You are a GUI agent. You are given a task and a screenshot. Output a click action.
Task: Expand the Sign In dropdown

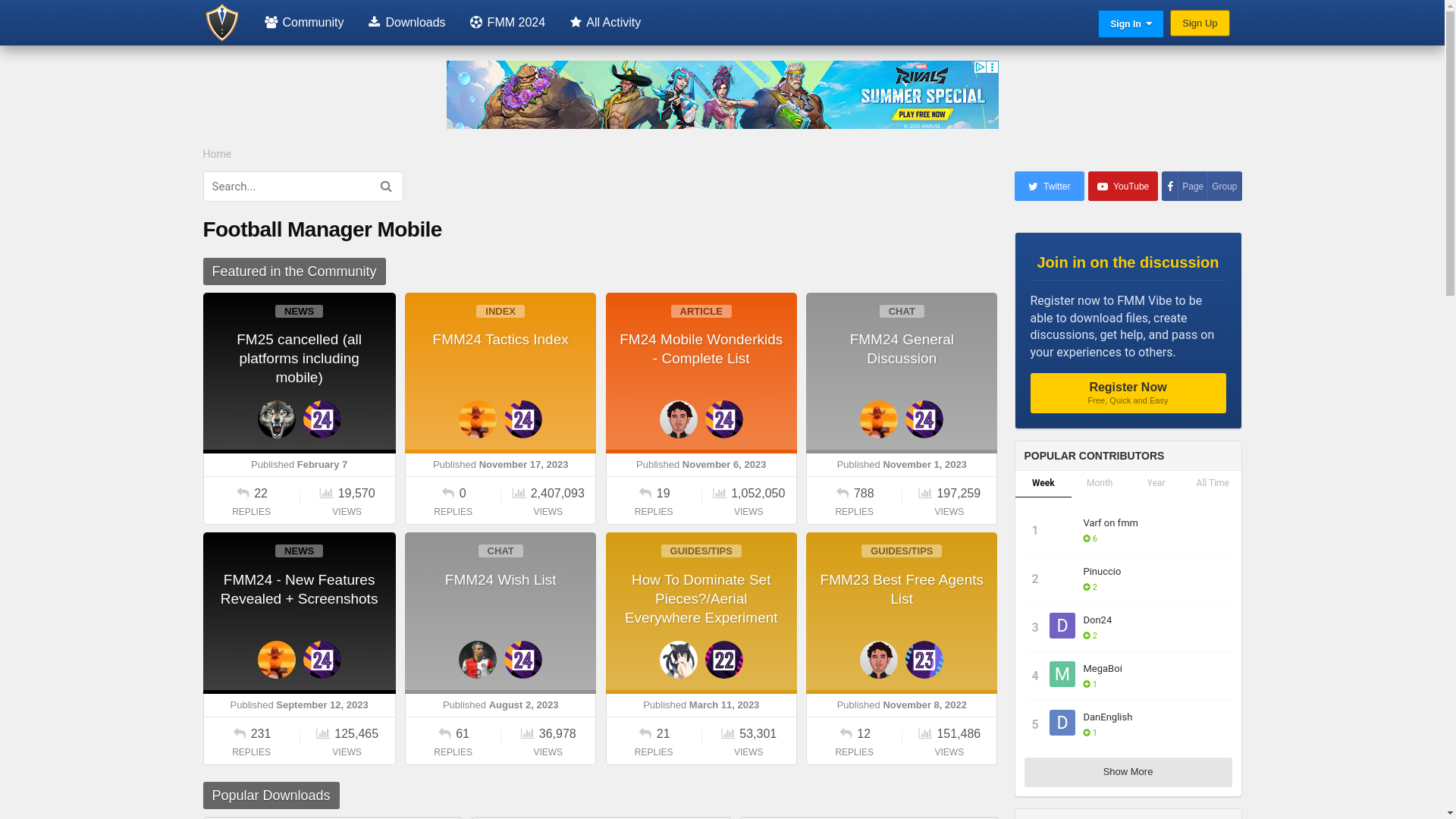pyautogui.click(x=1131, y=24)
